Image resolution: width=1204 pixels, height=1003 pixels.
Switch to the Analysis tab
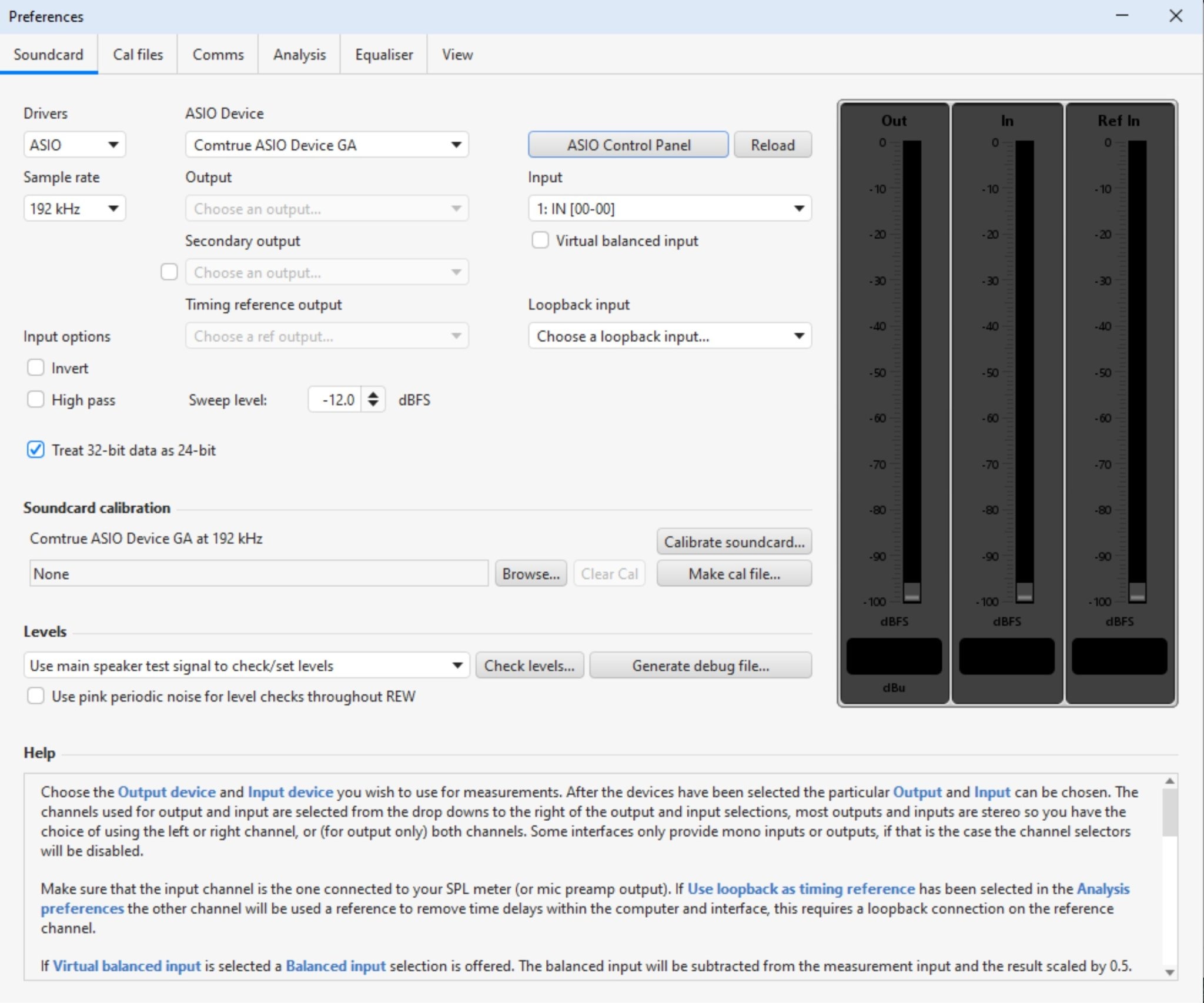[299, 55]
